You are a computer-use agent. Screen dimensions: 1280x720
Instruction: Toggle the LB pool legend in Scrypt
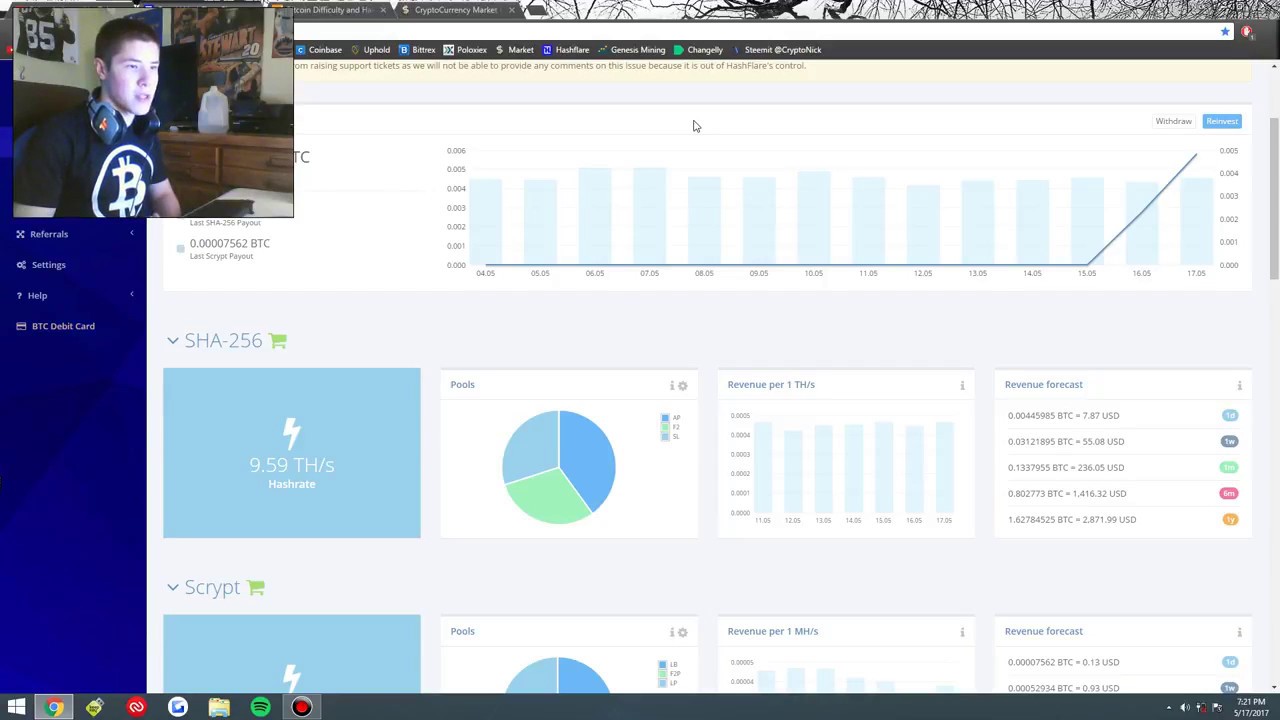(x=662, y=665)
